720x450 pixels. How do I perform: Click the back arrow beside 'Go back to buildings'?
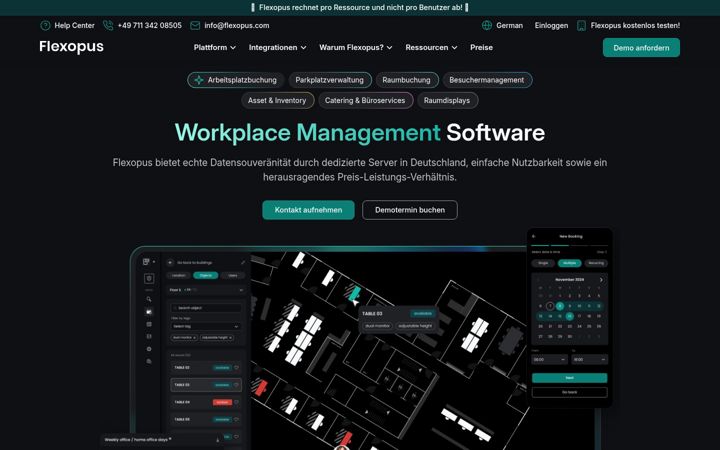pyautogui.click(x=170, y=263)
